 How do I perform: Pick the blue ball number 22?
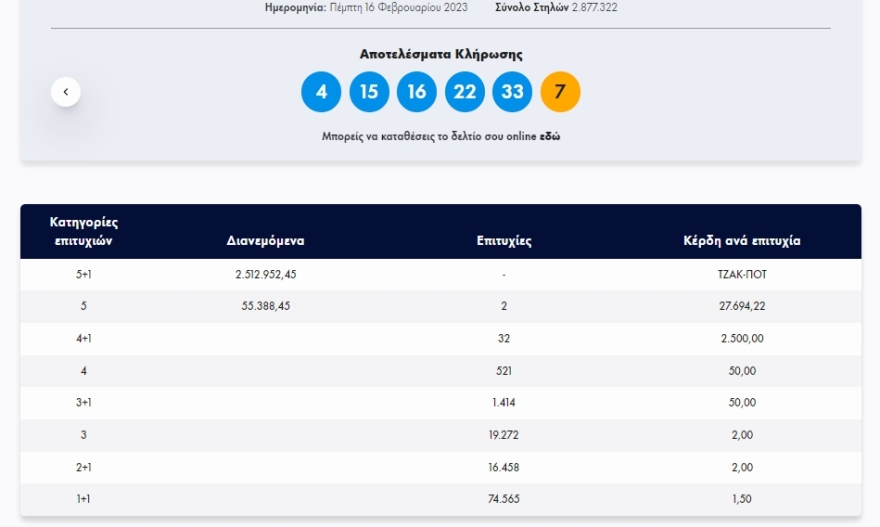[x=464, y=92]
